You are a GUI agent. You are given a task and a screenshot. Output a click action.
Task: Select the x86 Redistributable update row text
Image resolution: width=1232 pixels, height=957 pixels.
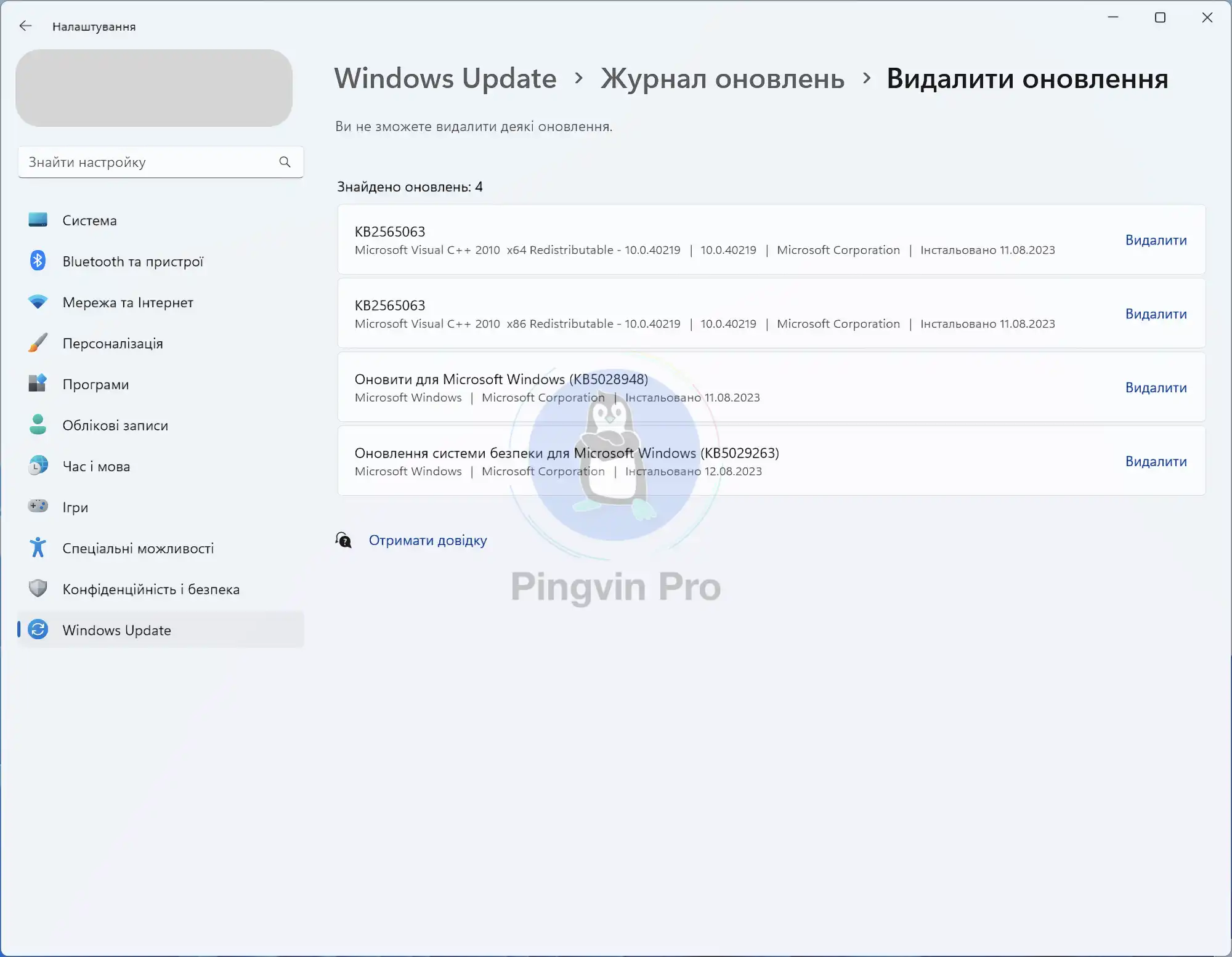coord(705,314)
